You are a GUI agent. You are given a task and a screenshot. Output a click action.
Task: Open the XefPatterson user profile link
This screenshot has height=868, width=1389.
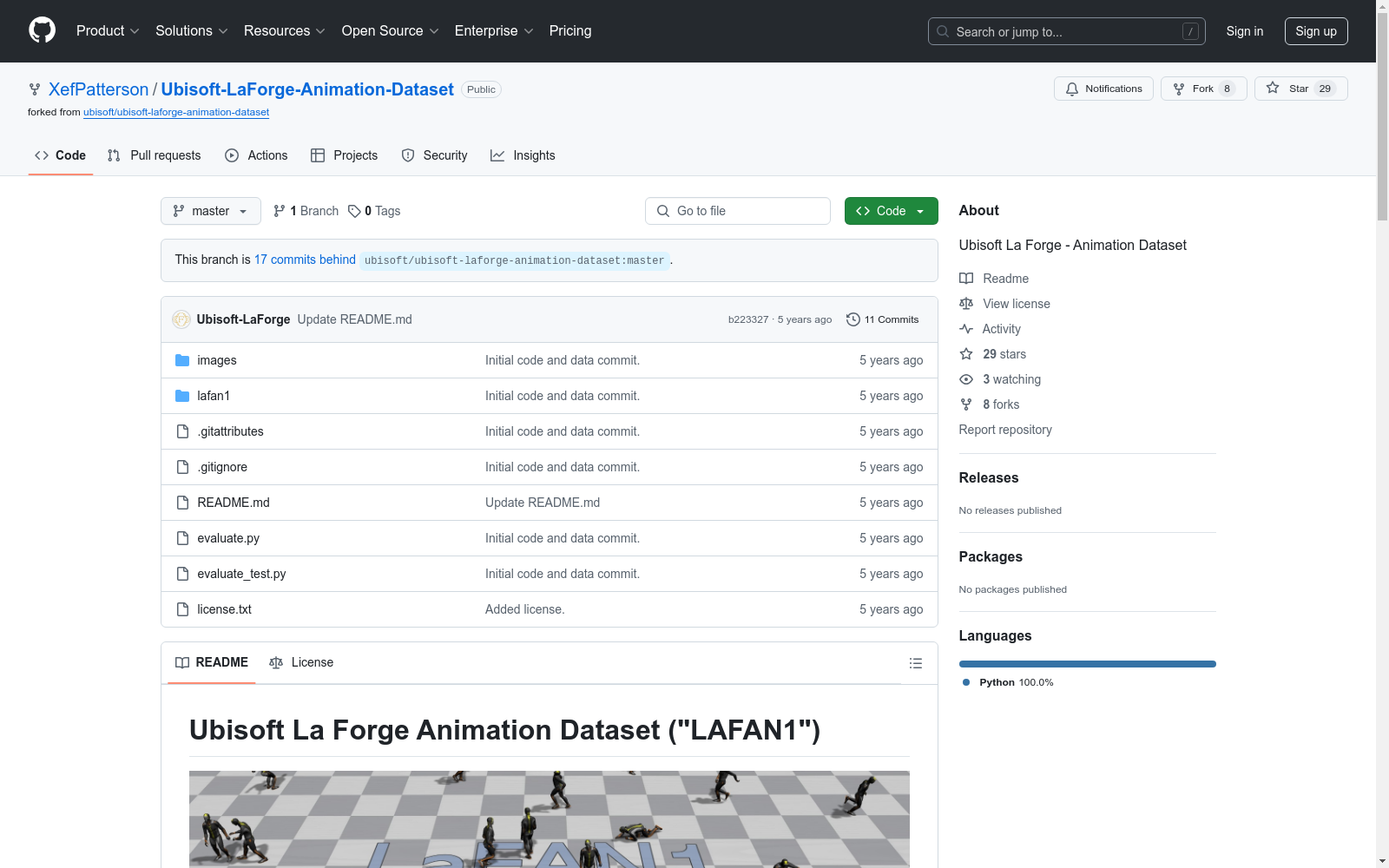99,89
